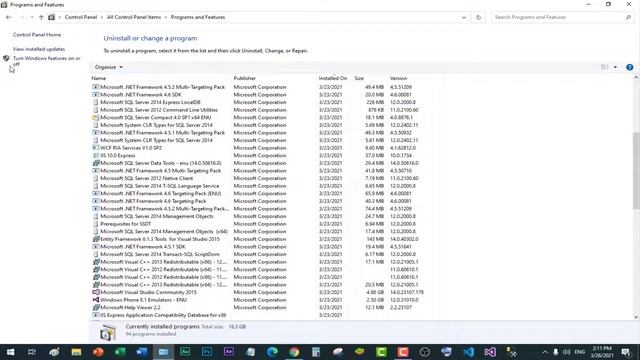Open the green Camtasia taskbar icon
This screenshot has width=640, height=360.
pos(381,352)
